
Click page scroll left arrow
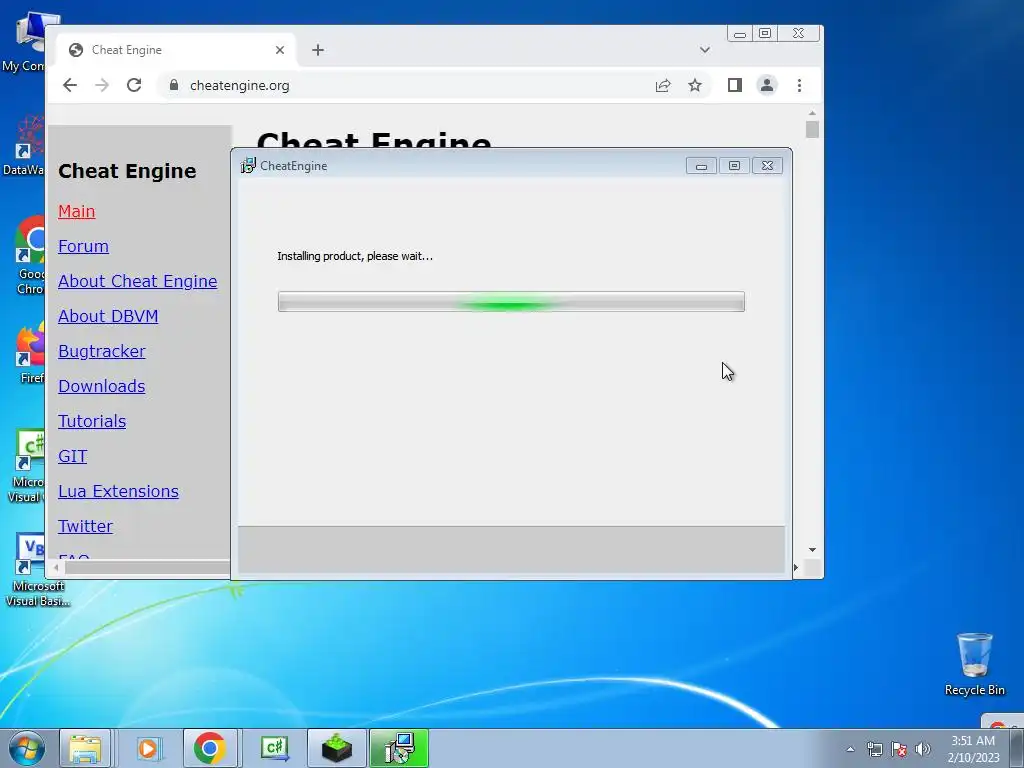point(56,568)
